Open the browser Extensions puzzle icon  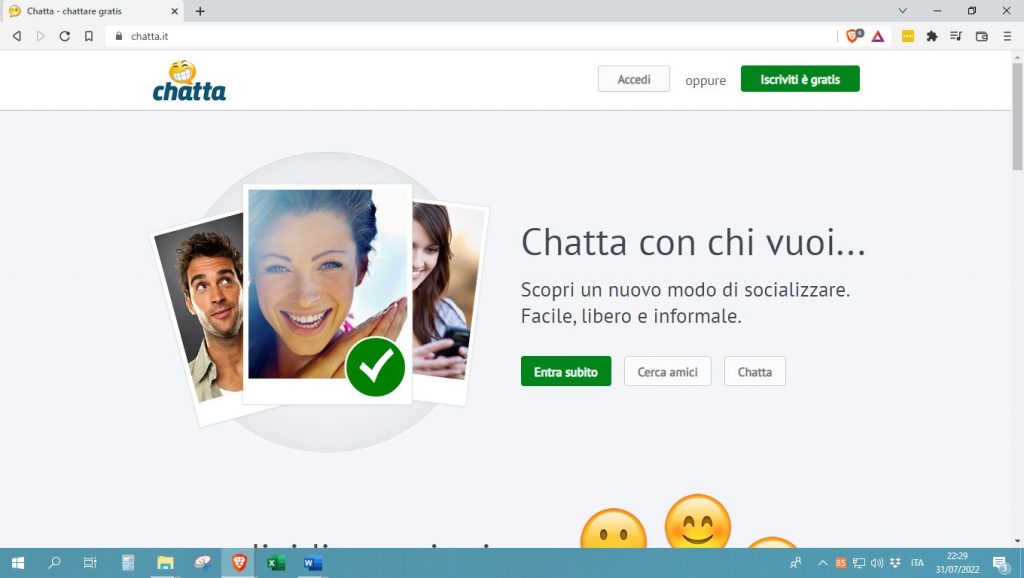coord(930,36)
